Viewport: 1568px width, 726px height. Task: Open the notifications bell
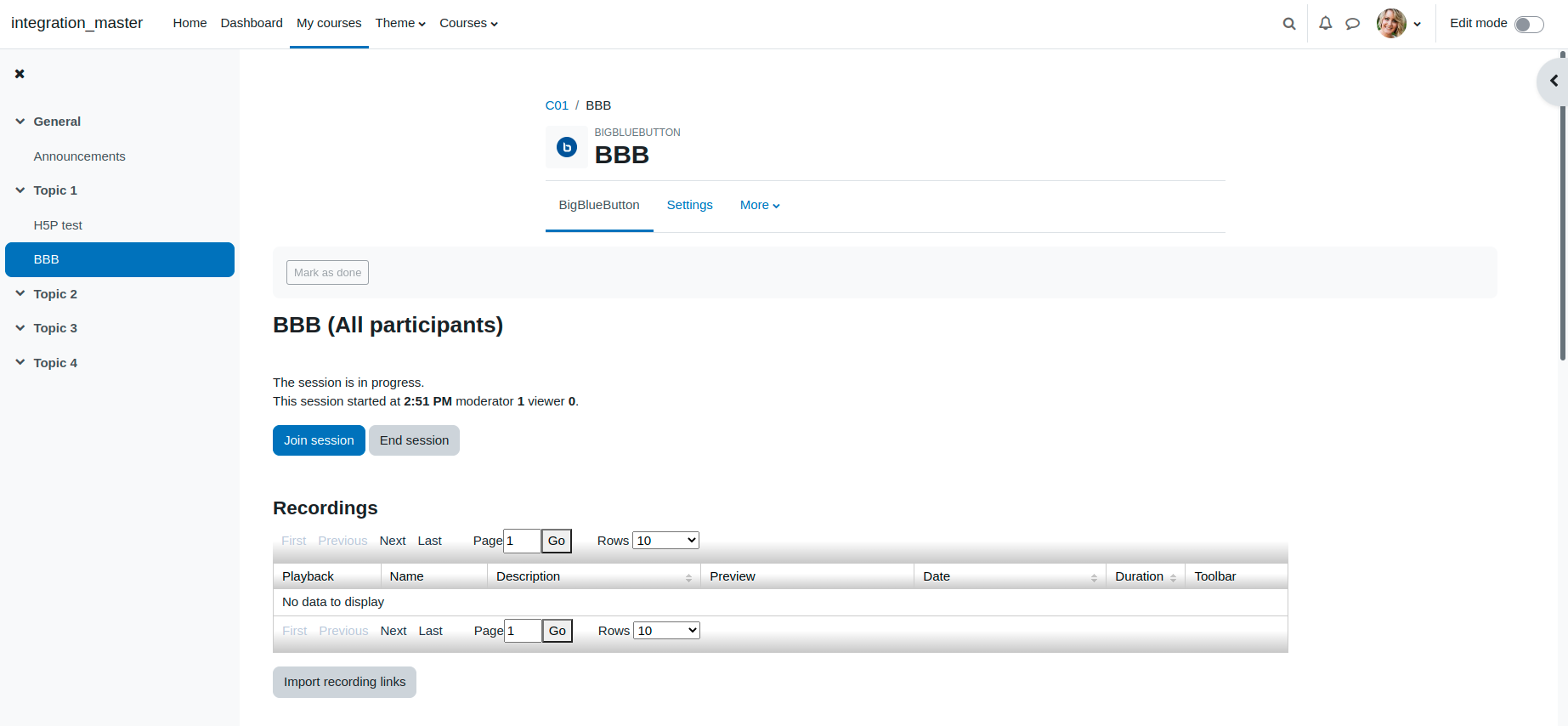pos(1325,24)
